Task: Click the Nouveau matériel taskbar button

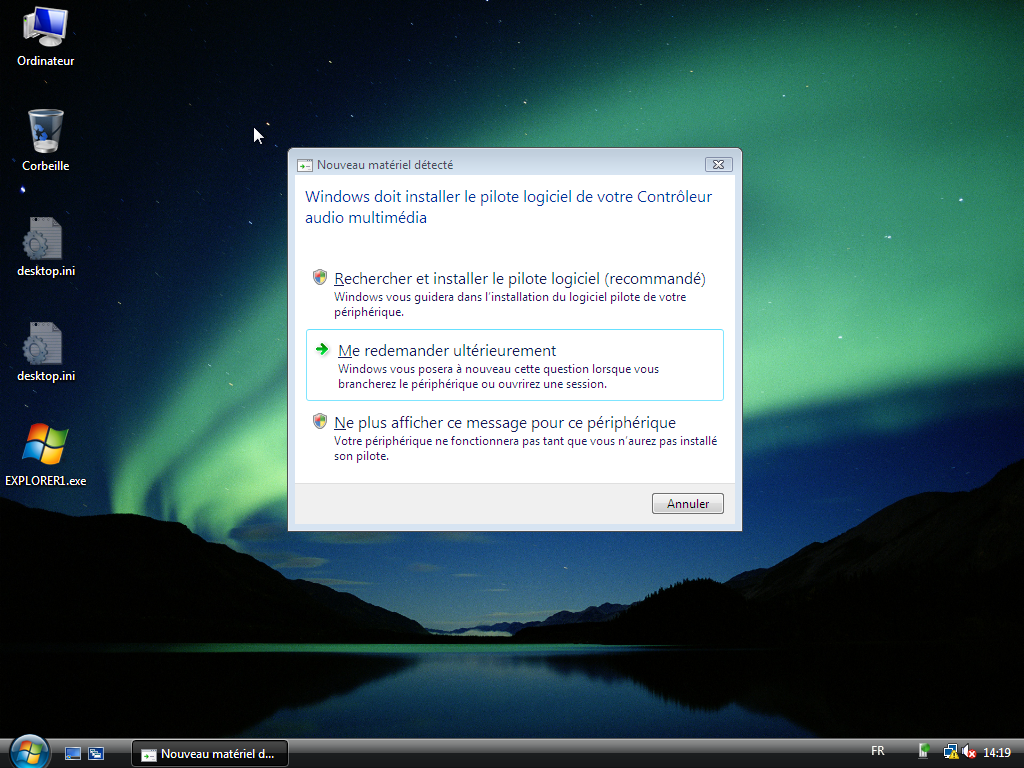Action: pyautogui.click(x=210, y=754)
